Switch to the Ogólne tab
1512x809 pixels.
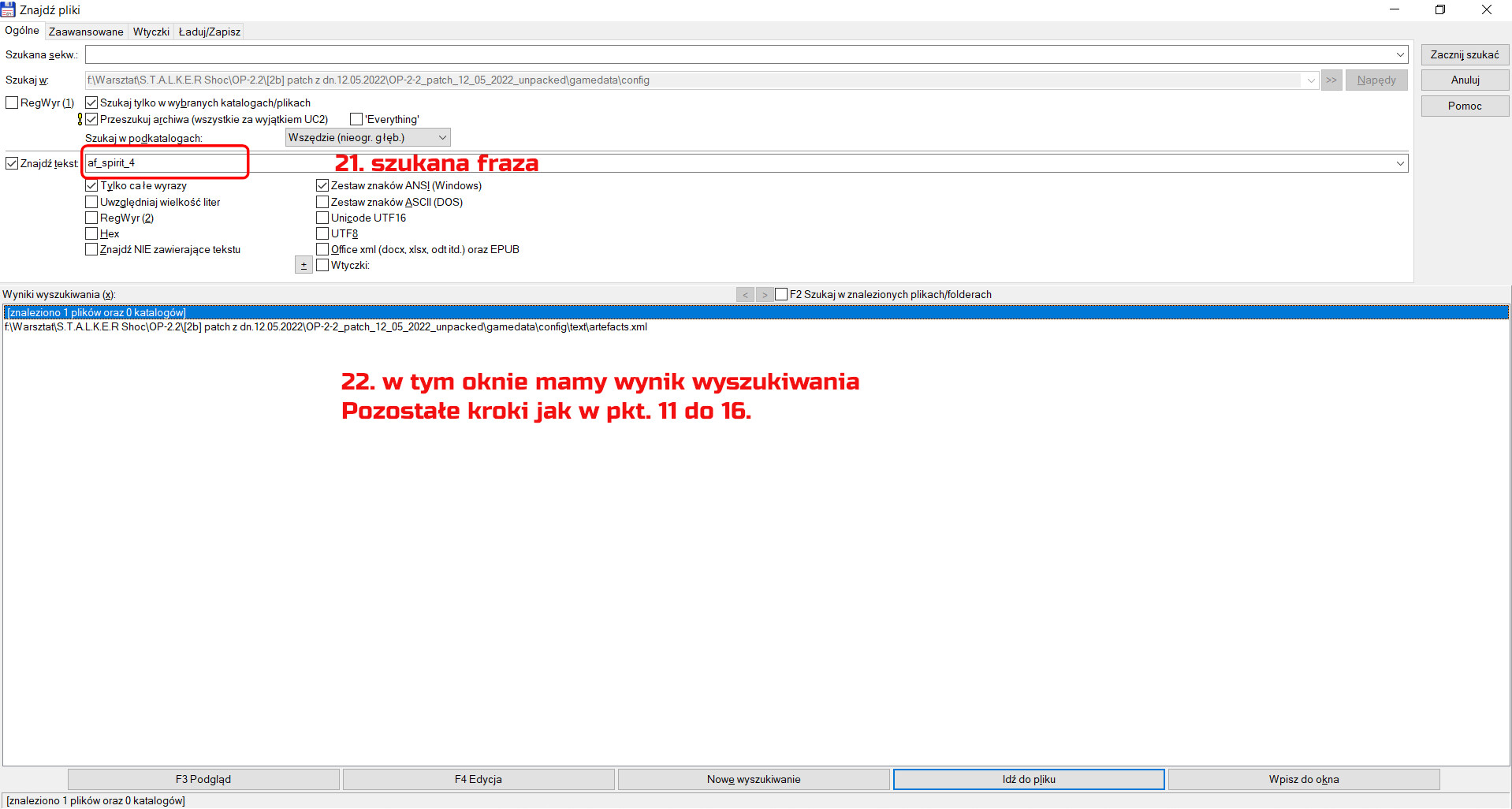click(22, 31)
